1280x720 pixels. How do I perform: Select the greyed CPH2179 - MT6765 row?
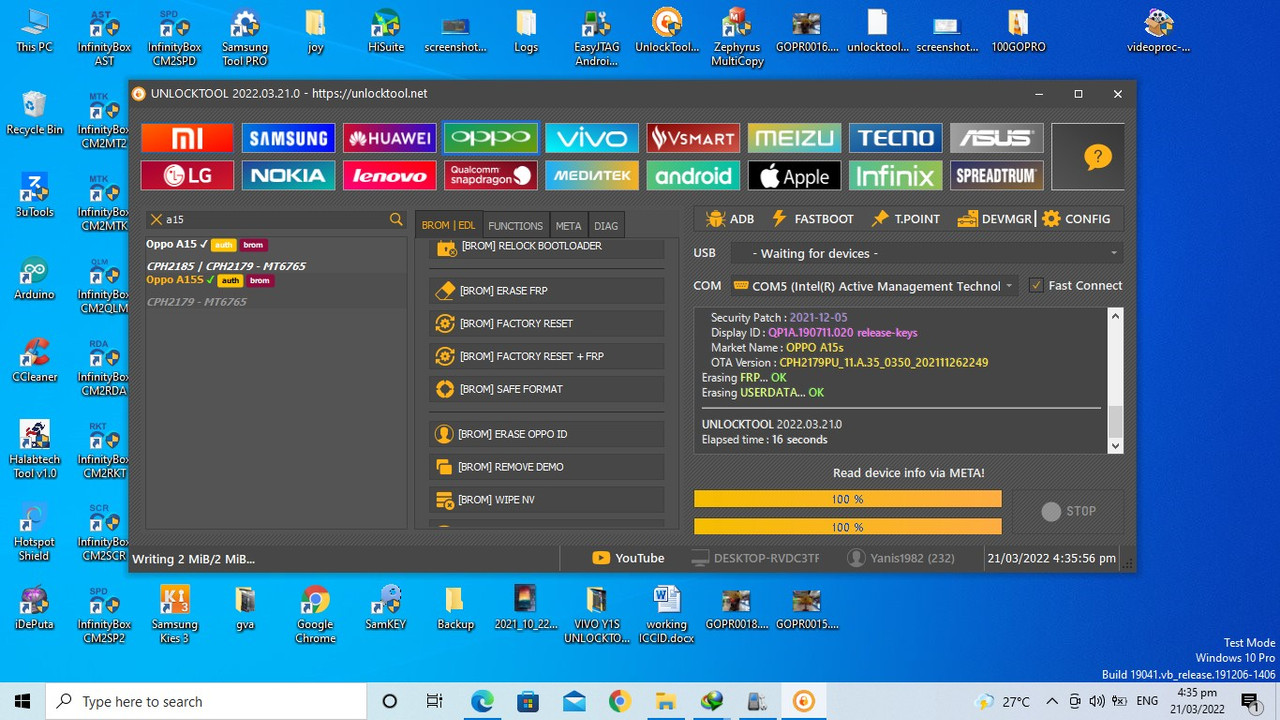[x=276, y=301]
